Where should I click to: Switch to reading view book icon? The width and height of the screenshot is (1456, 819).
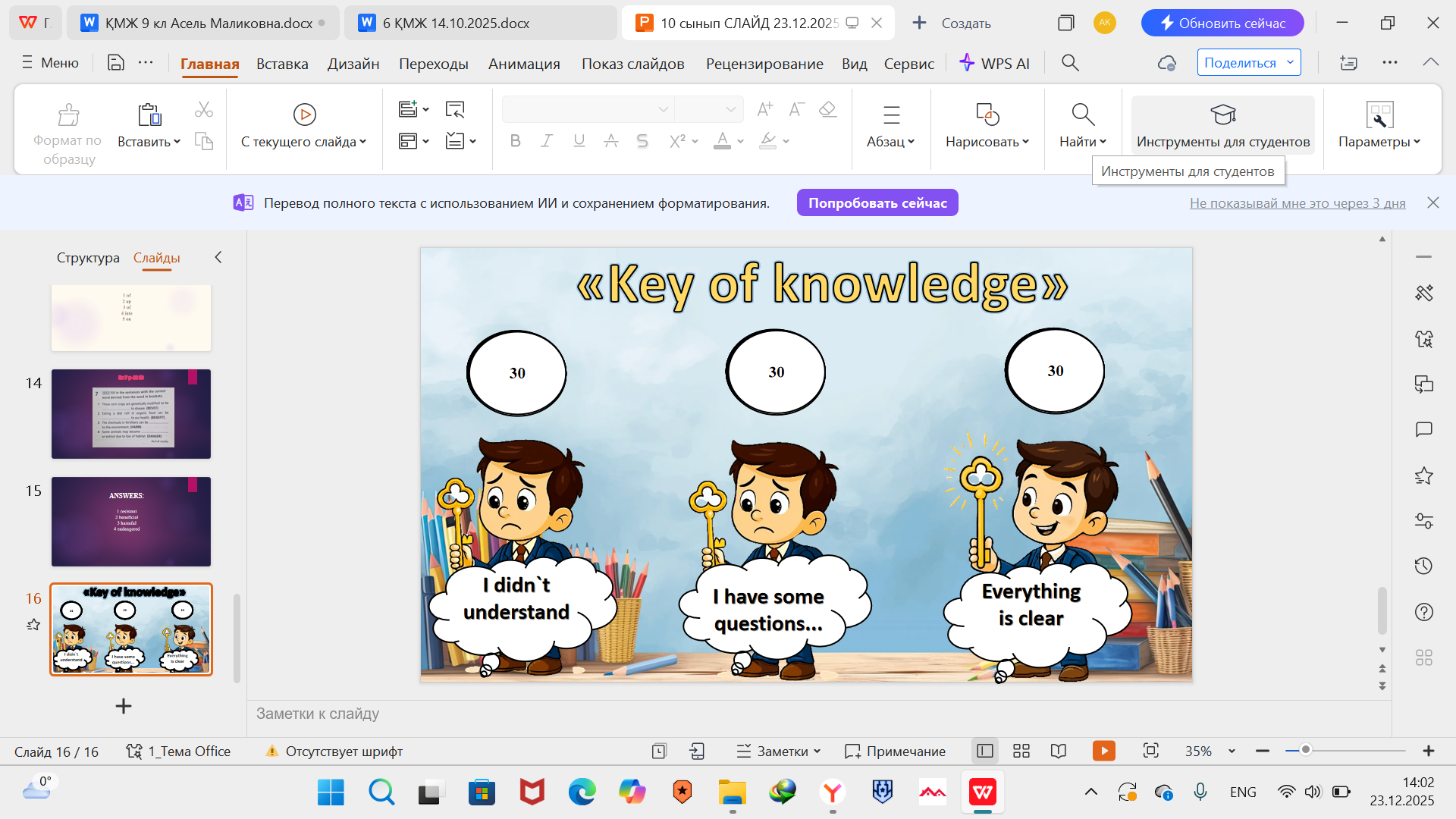[1059, 751]
